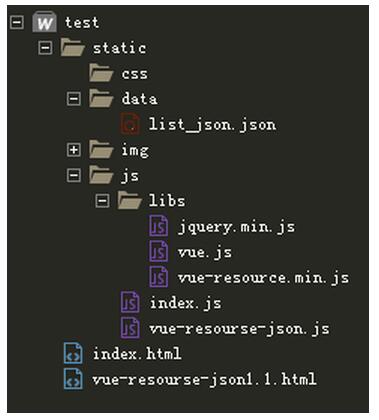Click JS icon next to vue-resource.min.js
This screenshot has width=379, height=420.
tap(159, 277)
